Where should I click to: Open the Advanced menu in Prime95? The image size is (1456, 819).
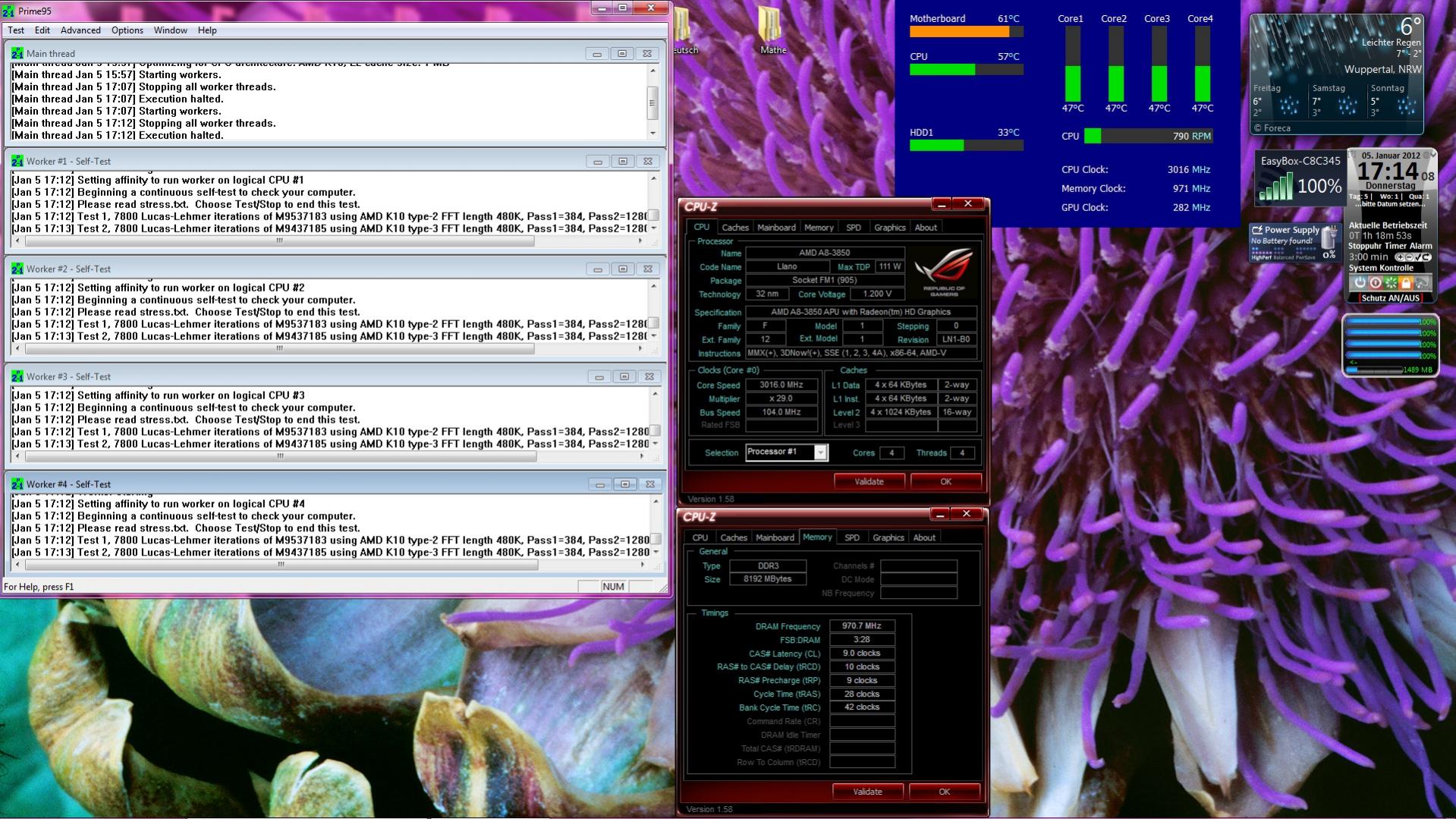coord(80,30)
